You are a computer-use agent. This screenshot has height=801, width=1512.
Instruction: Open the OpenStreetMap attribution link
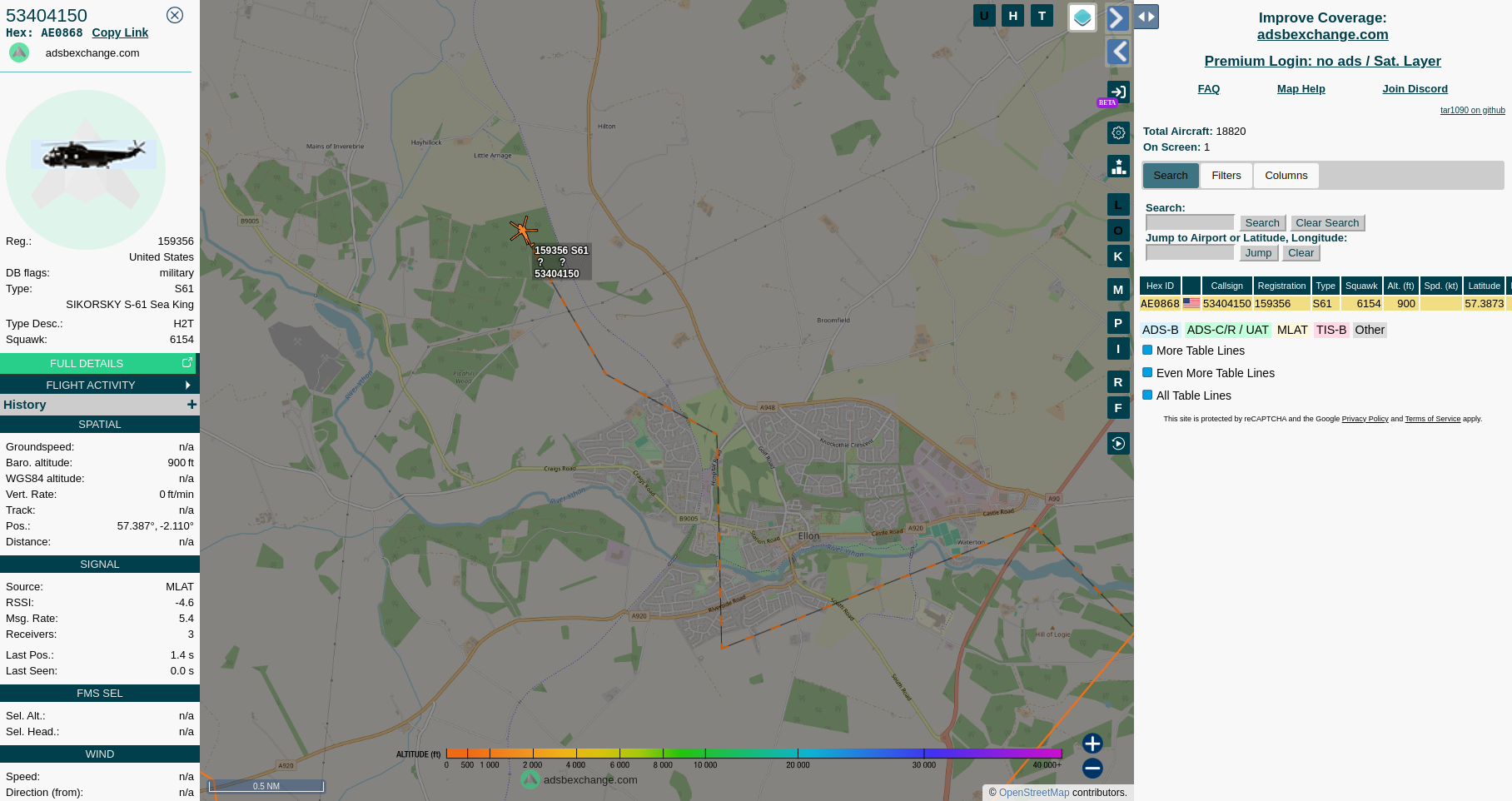pos(1033,793)
